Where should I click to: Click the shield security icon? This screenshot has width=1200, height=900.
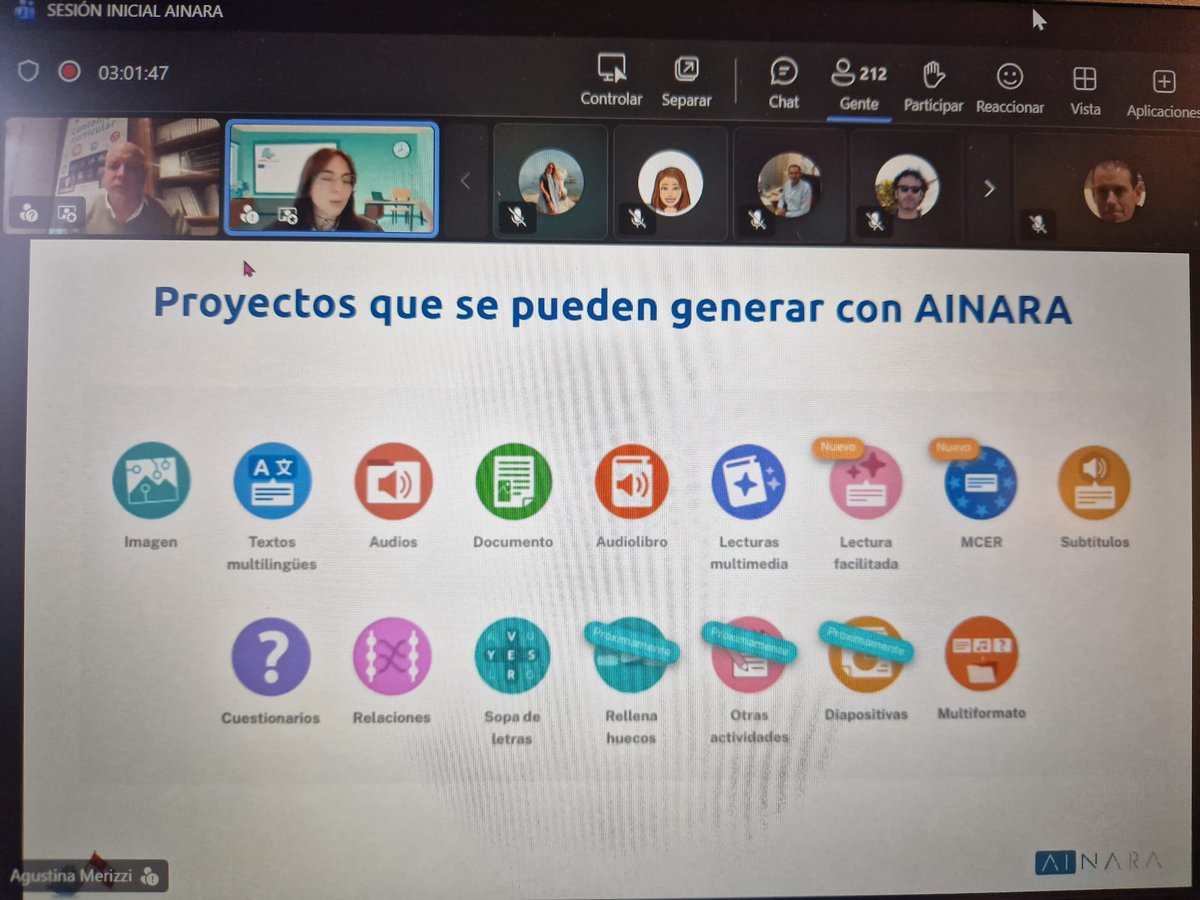pos(28,71)
